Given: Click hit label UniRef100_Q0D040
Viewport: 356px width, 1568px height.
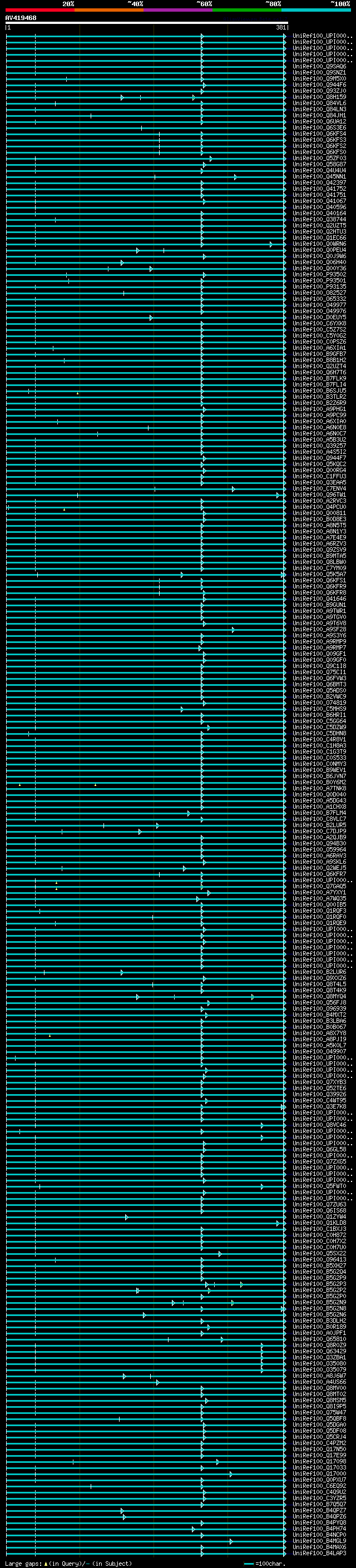Looking at the screenshot, I should (x=319, y=795).
